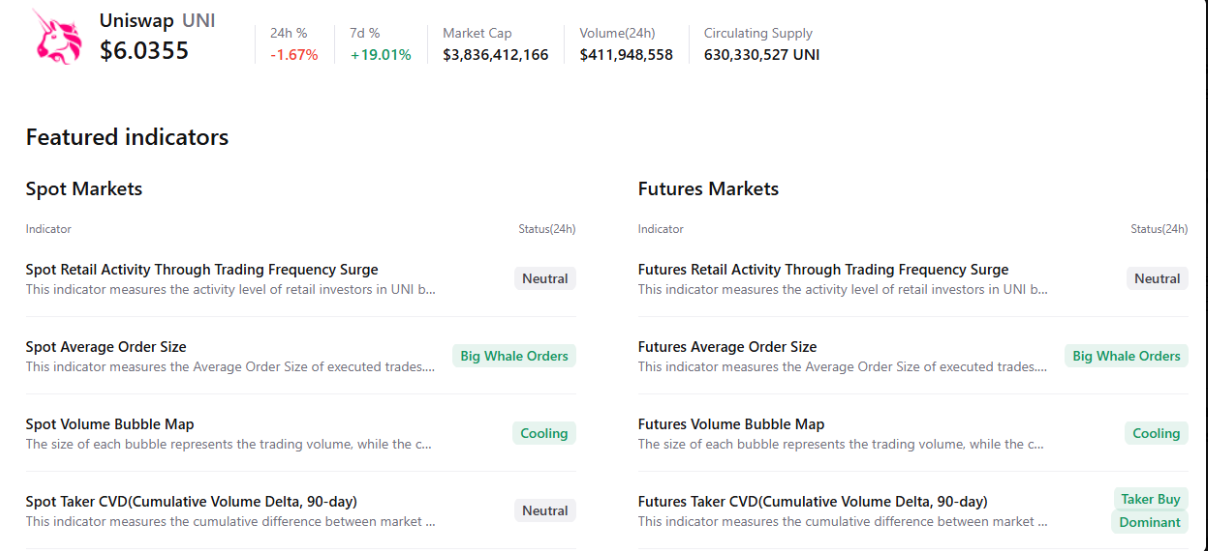Click the Taker Buy Dominant status badge

pos(1150,510)
